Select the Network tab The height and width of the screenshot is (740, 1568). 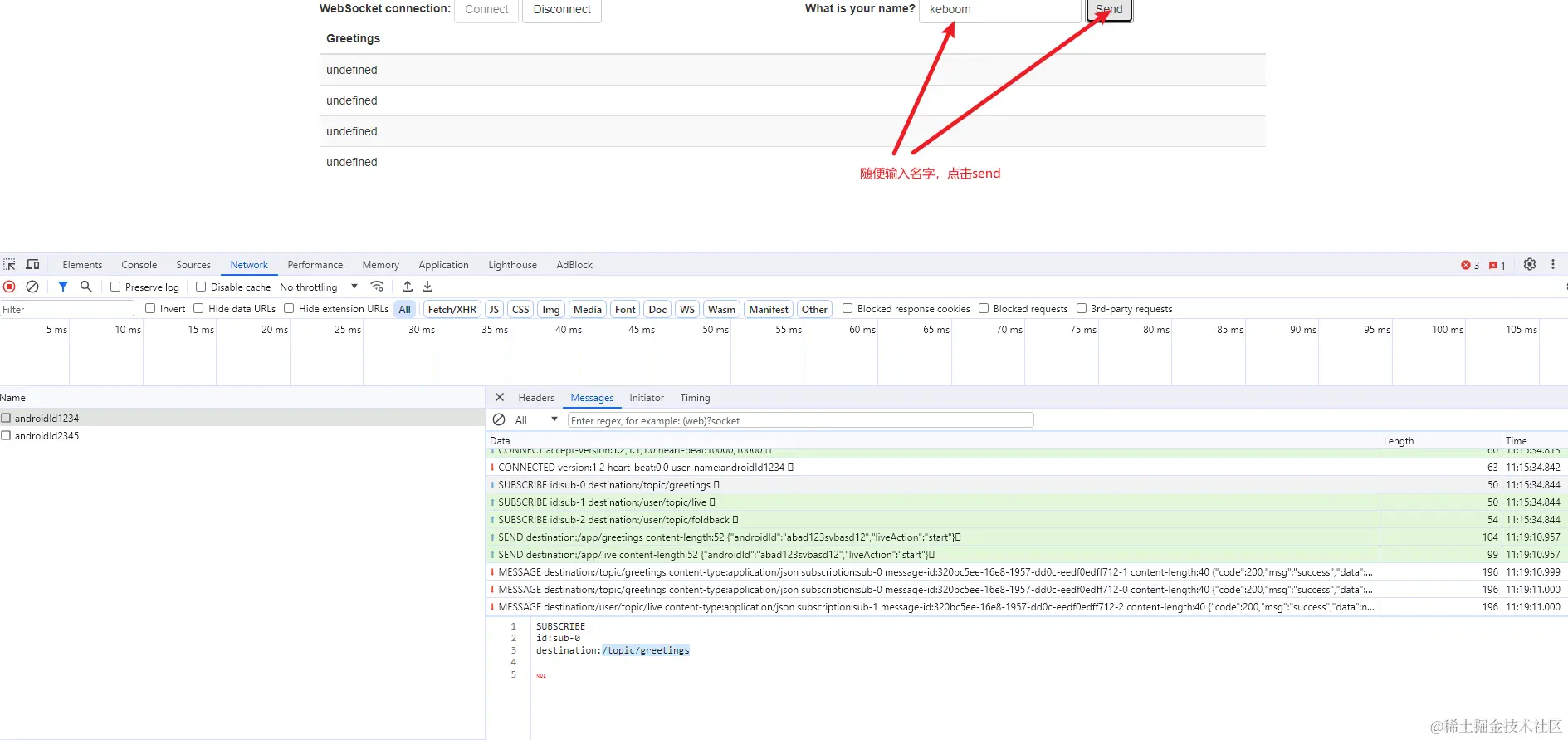point(249,264)
